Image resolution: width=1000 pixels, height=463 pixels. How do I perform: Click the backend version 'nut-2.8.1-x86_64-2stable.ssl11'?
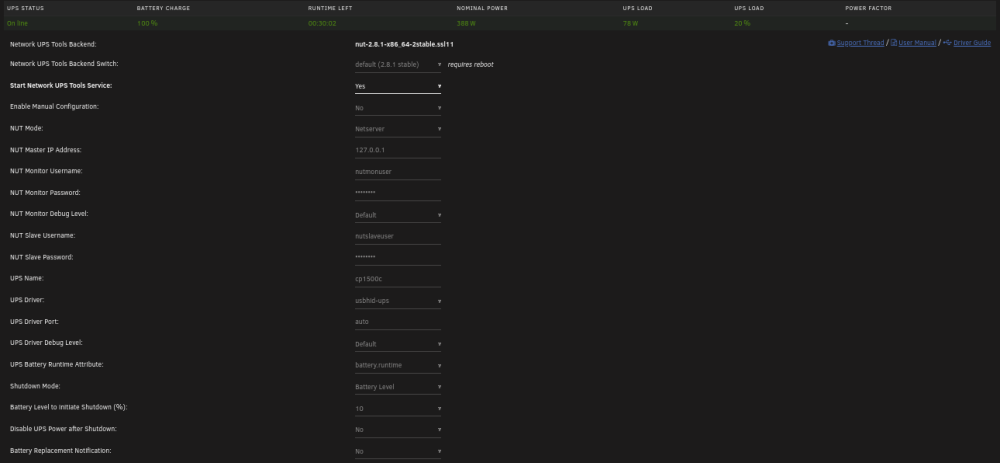pyautogui.click(x=404, y=45)
